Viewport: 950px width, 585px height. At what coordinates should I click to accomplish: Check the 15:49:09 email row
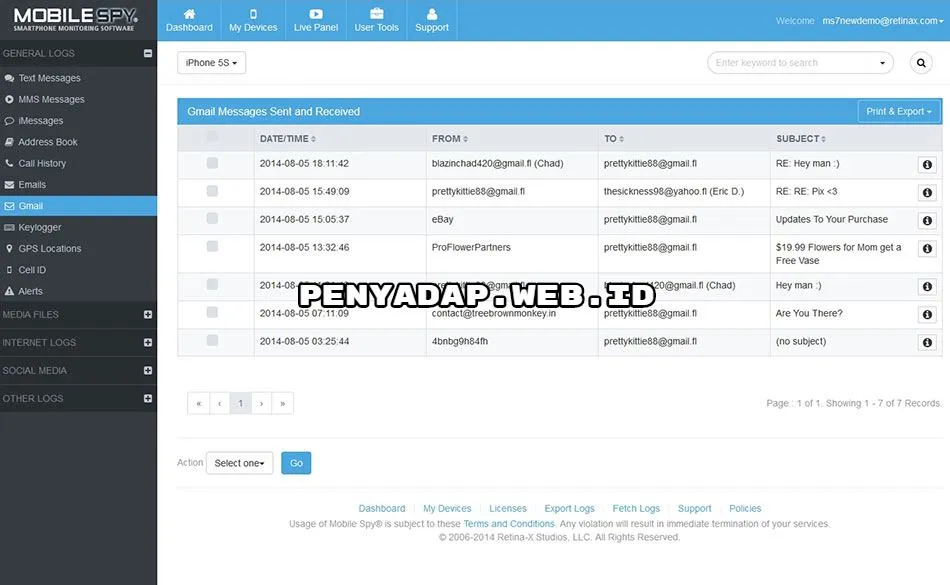[212, 191]
